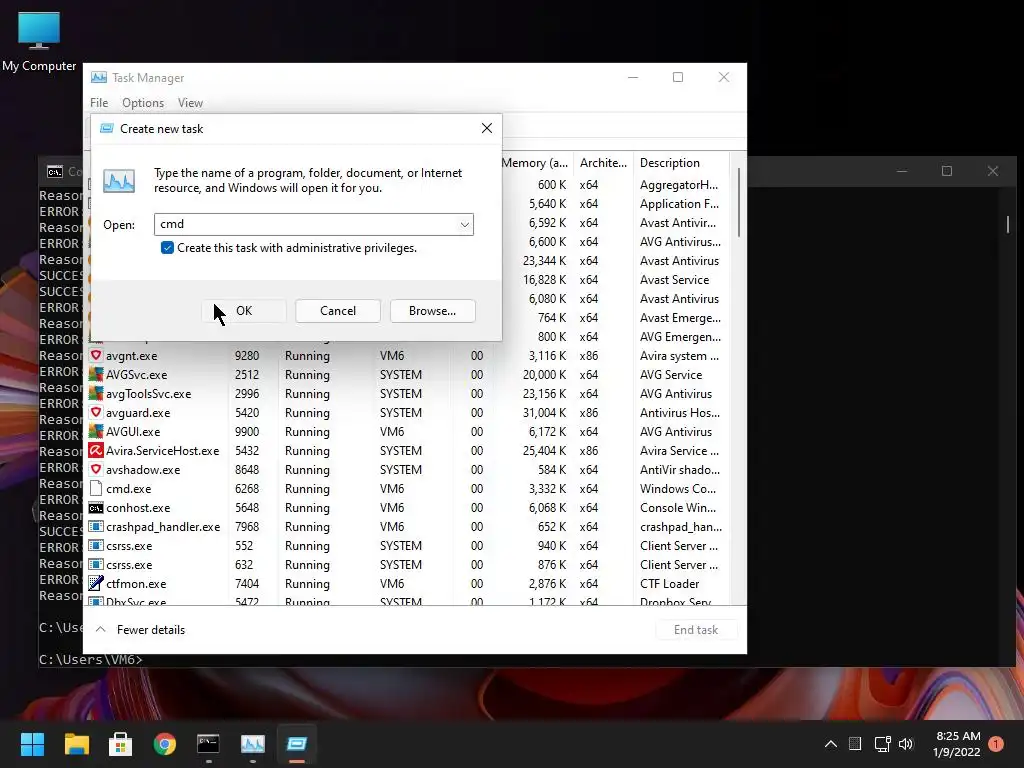Select the Avira.ServiceHost.exe process row
Screen dimensions: 1024x768
click(x=408, y=451)
